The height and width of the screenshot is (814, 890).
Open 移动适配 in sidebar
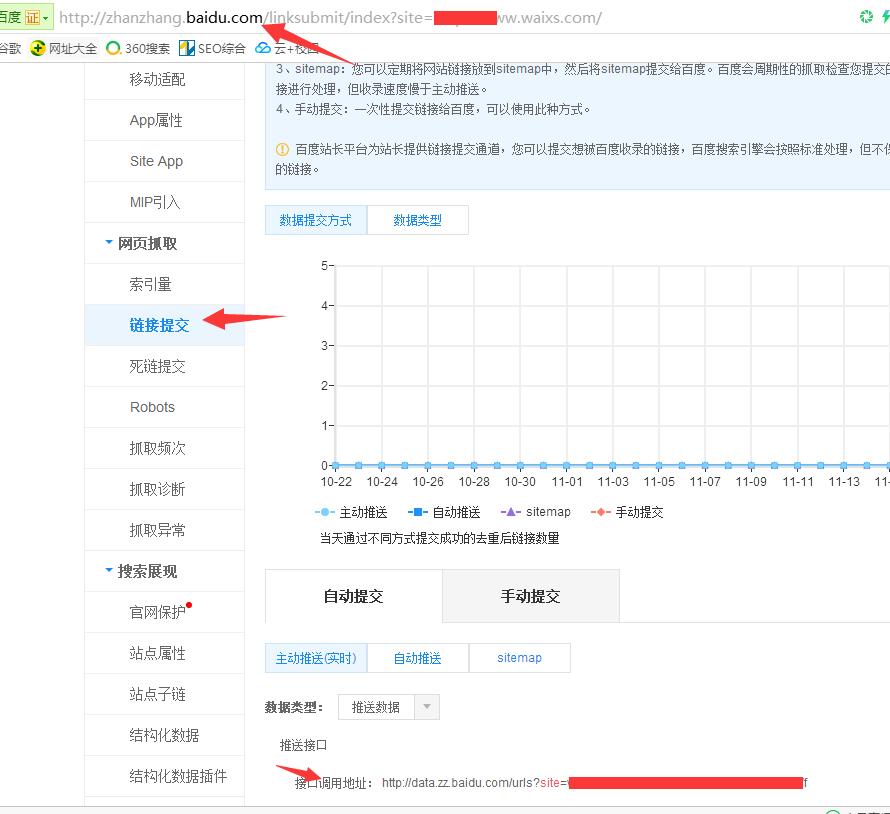[165, 79]
